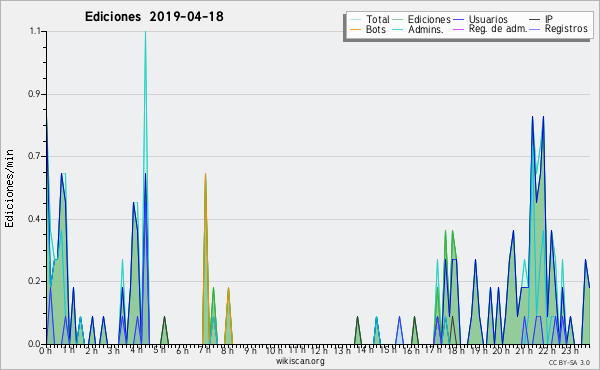The height and width of the screenshot is (370, 600).
Task: Click the orange Bots peak at 7 h
Action: point(205,174)
